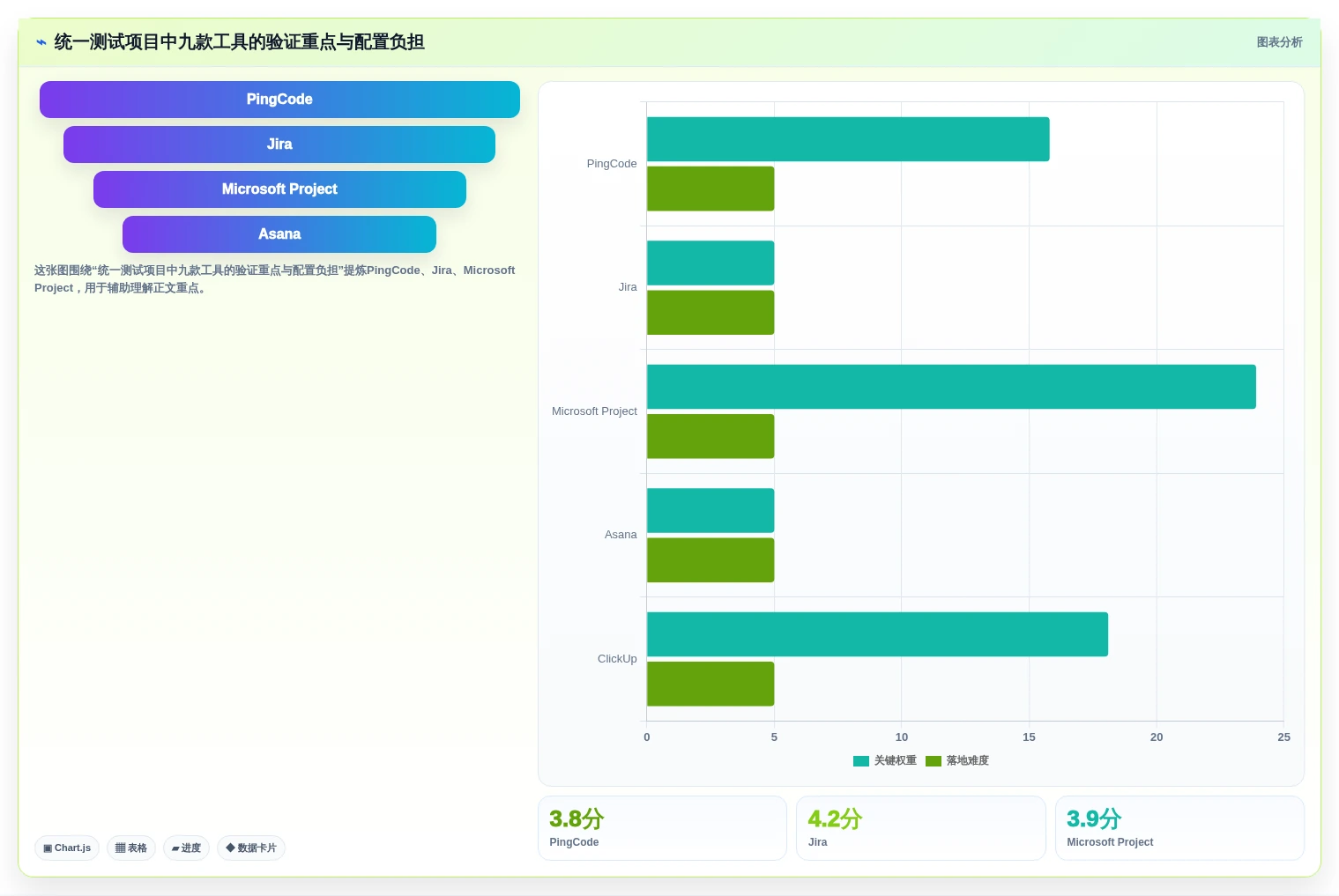Image resolution: width=1339 pixels, height=896 pixels.
Task: Click the 进度 tag
Action: (x=186, y=848)
